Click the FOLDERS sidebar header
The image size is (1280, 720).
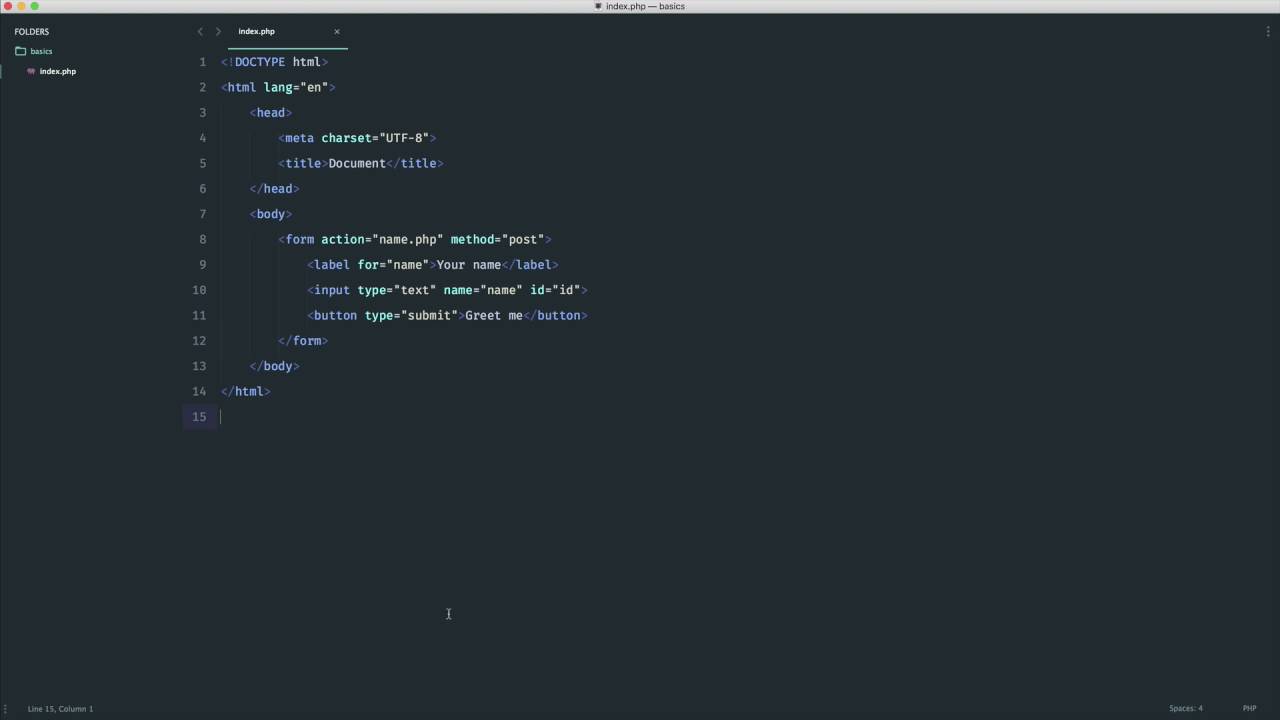pos(32,31)
